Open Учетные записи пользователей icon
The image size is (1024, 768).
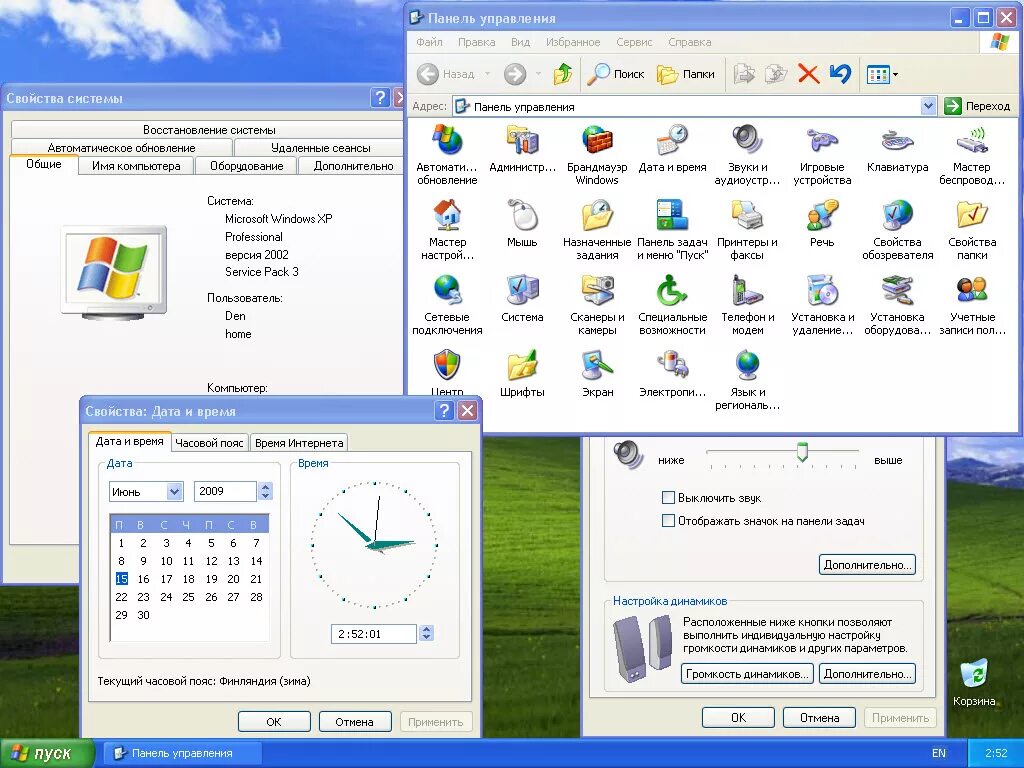972,305
